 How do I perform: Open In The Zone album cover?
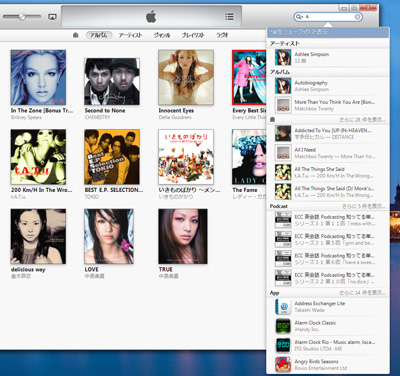pos(38,77)
